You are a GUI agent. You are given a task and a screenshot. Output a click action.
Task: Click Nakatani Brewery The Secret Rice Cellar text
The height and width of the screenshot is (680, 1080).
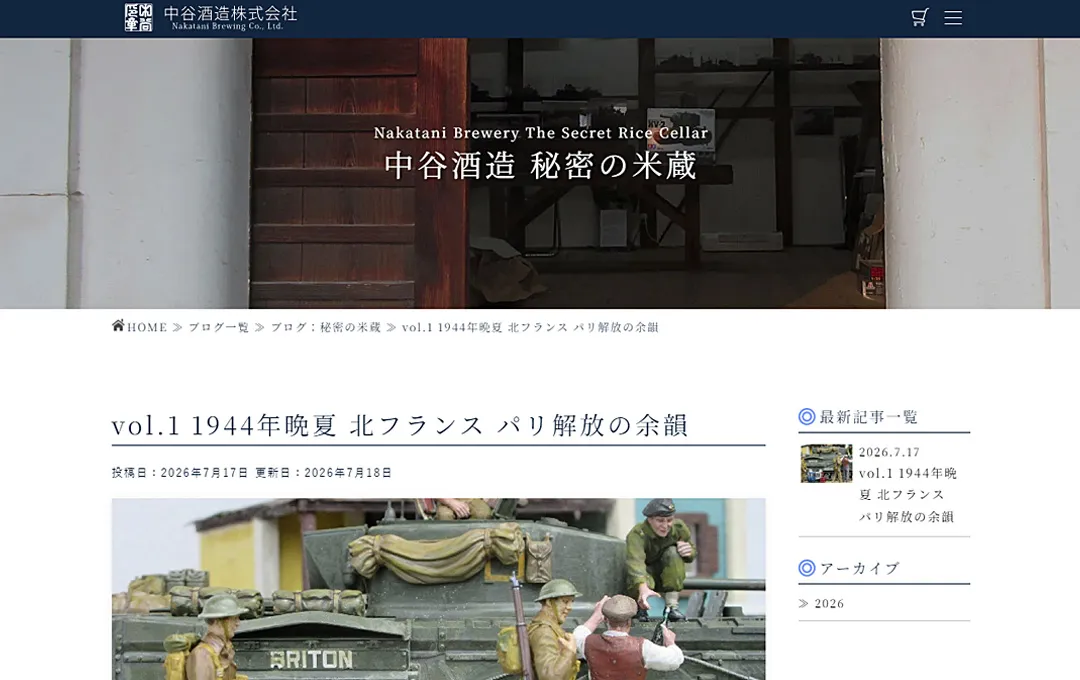coord(541,132)
